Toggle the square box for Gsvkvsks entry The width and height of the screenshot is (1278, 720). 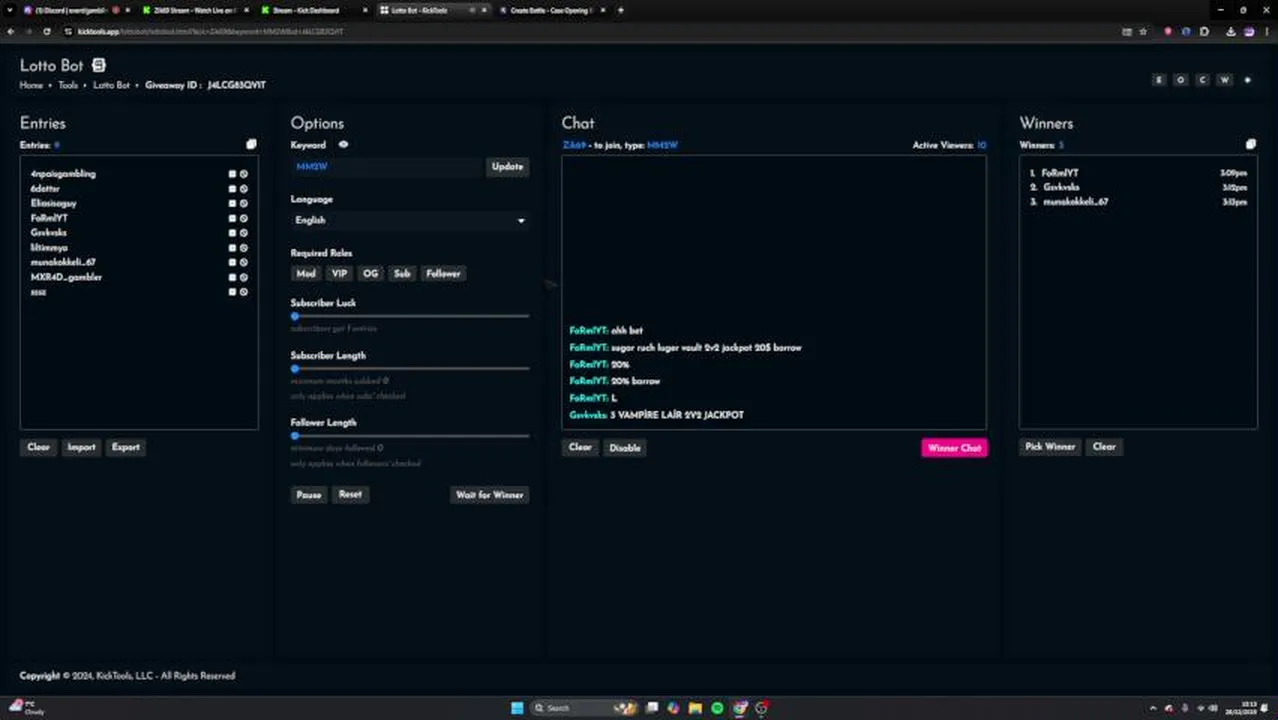[232, 233]
